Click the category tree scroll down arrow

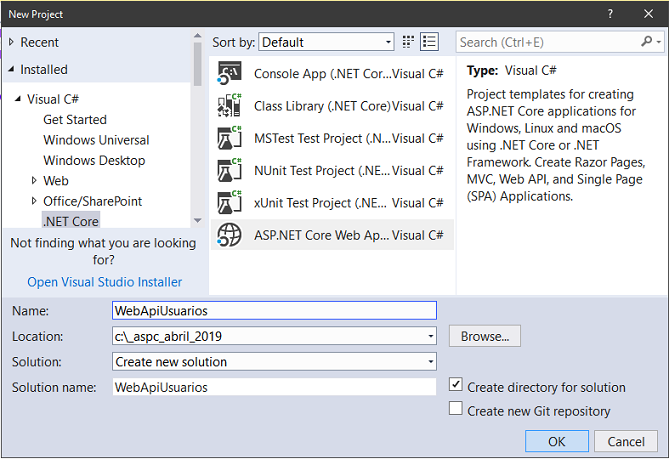(x=197, y=221)
